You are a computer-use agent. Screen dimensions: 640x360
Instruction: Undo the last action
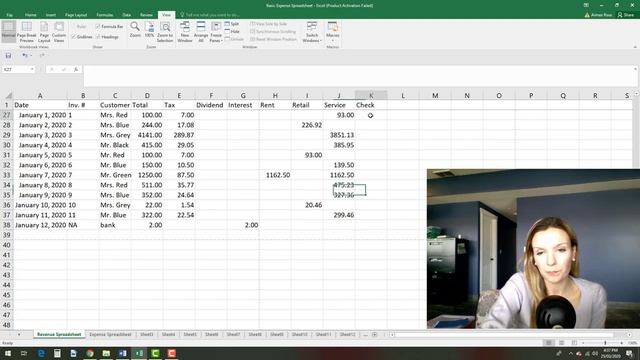[x=25, y=56]
